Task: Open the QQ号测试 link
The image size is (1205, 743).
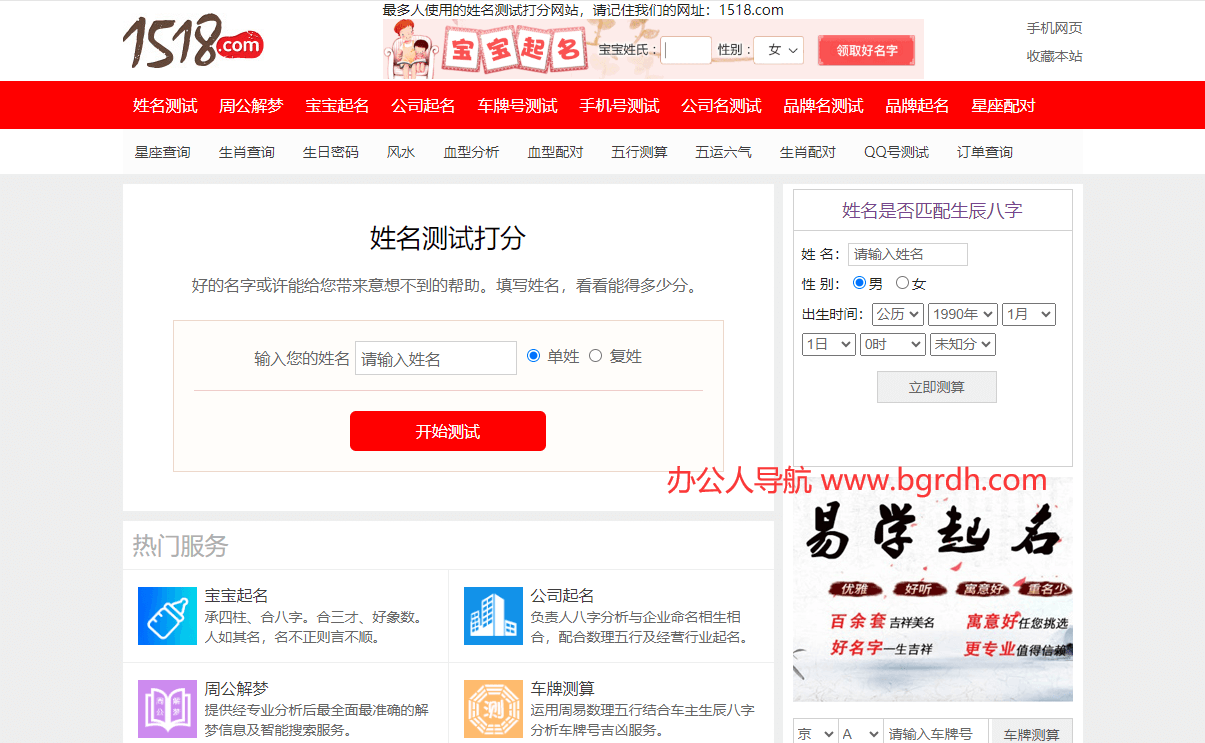Action: [896, 152]
